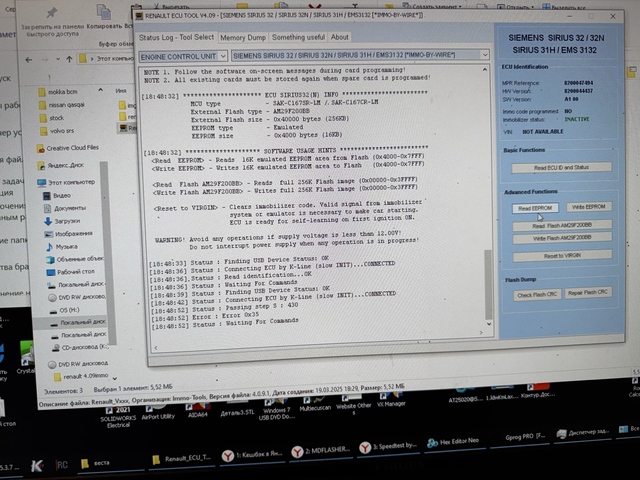Open Документы in Explorer sidebar

tap(65, 208)
